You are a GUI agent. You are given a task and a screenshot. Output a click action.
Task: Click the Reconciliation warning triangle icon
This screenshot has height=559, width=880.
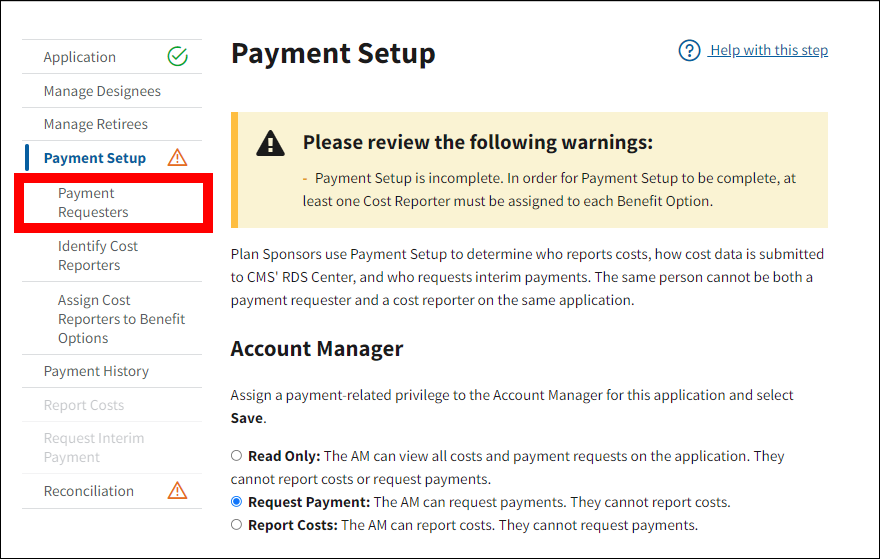(177, 491)
